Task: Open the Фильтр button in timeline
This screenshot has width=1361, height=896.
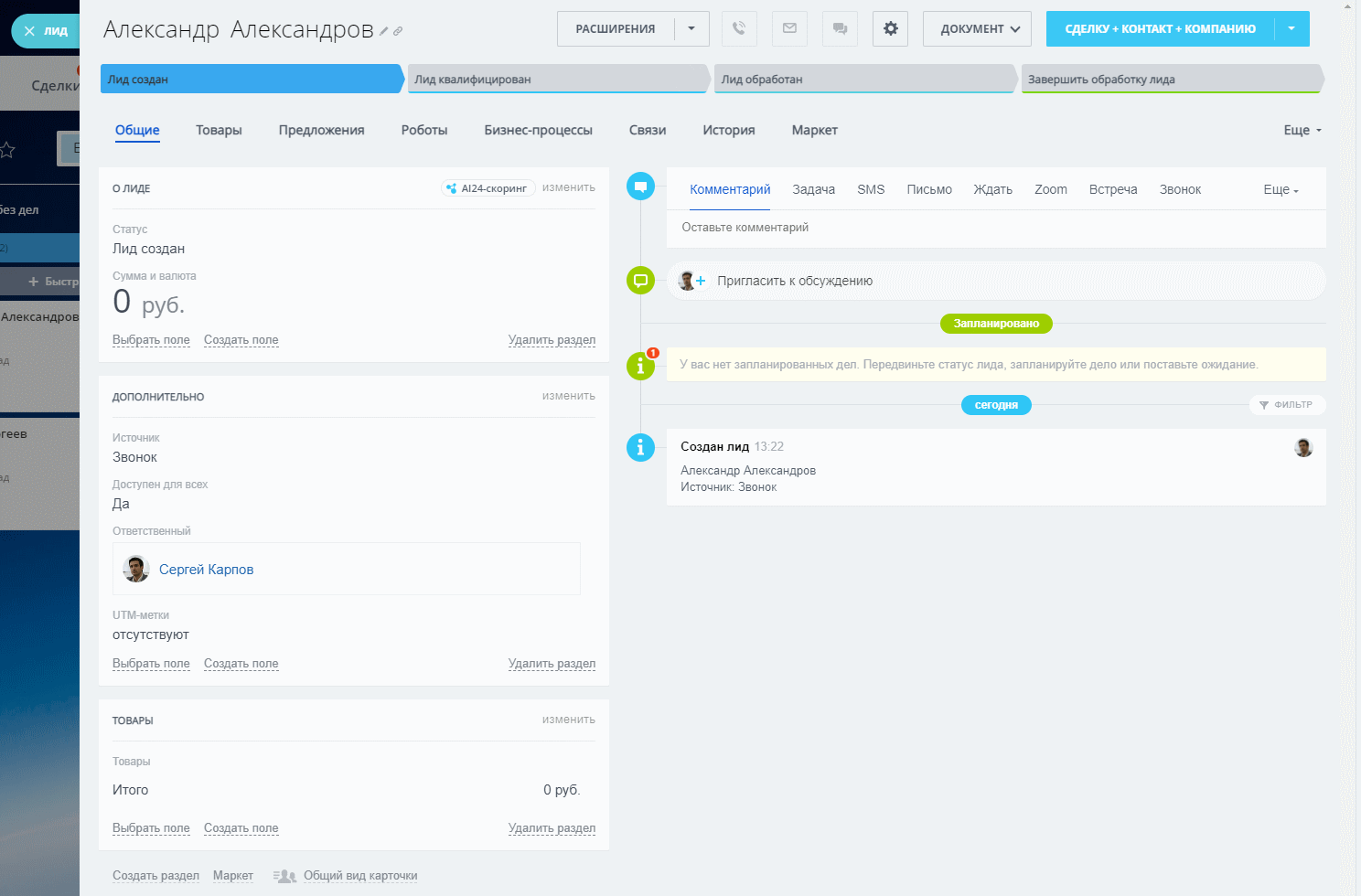Action: point(1286,405)
